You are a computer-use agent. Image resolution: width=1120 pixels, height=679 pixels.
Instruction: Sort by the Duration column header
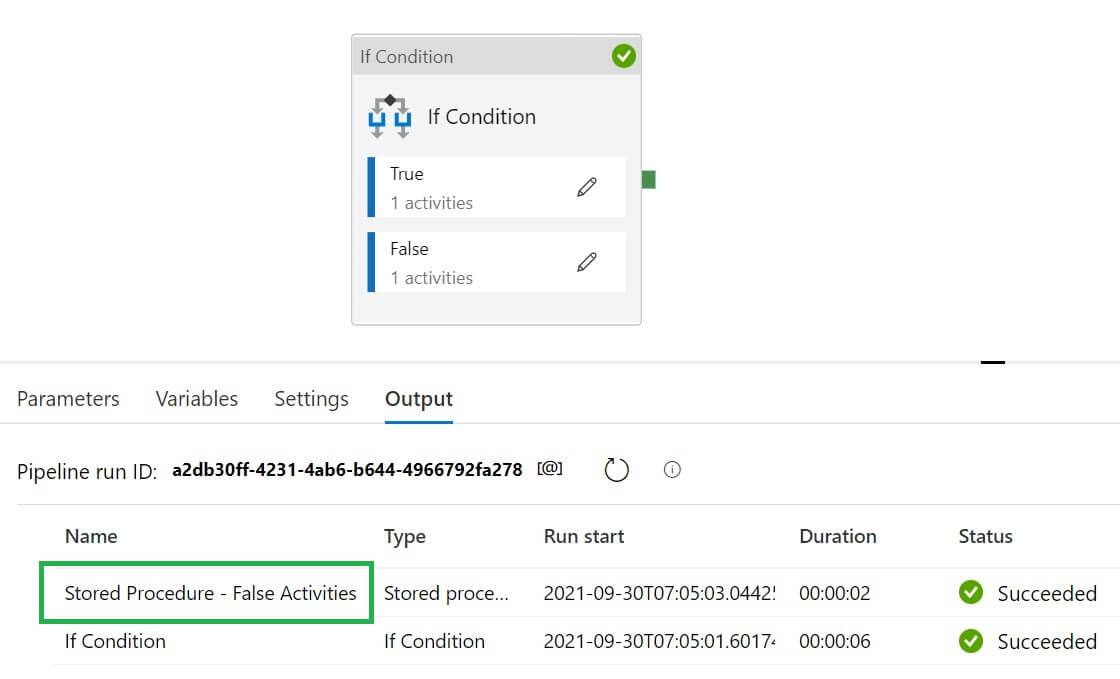tap(837, 536)
